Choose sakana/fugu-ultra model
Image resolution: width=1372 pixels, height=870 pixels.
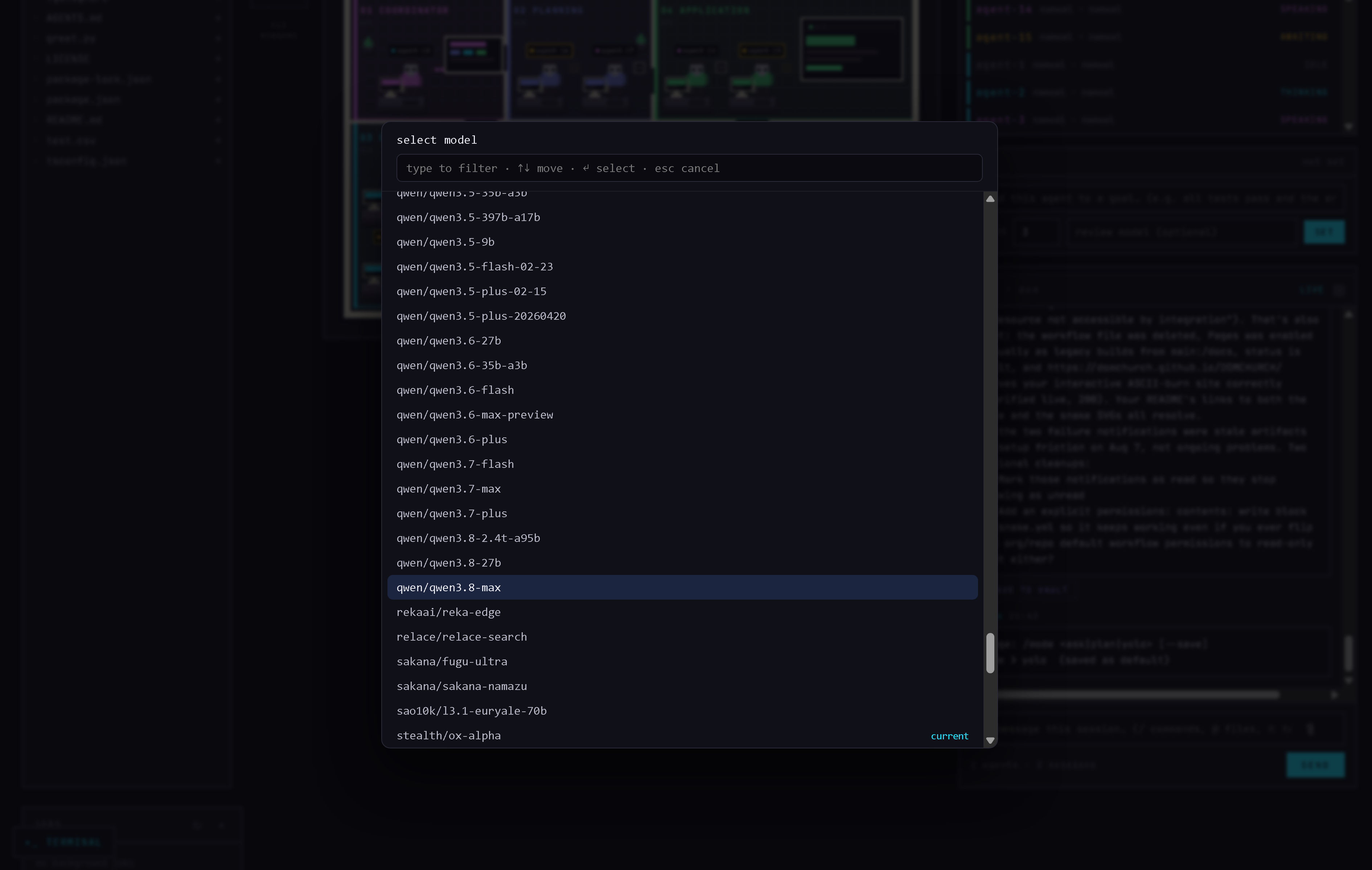[x=682, y=661]
